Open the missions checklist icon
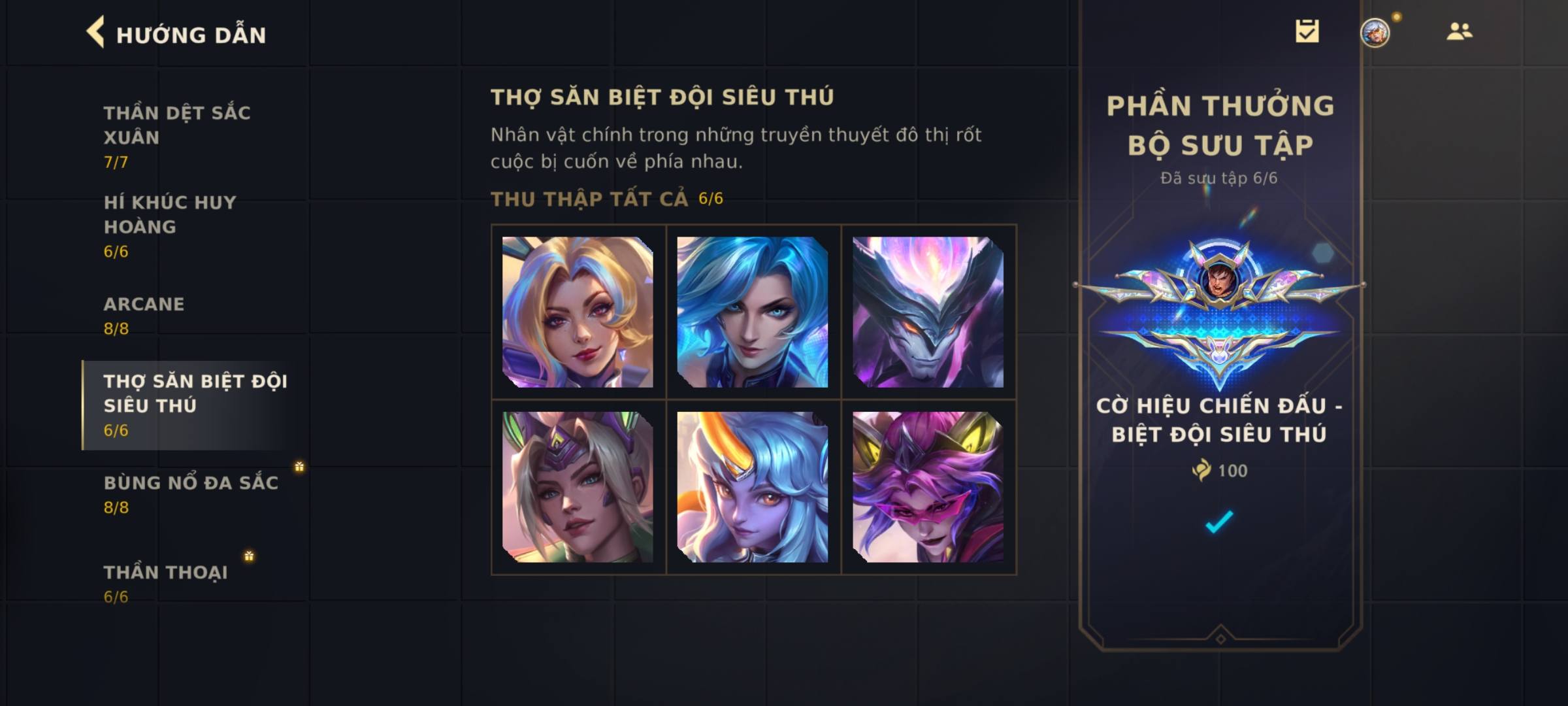This screenshot has height=706, width=1568. pos(1307,31)
